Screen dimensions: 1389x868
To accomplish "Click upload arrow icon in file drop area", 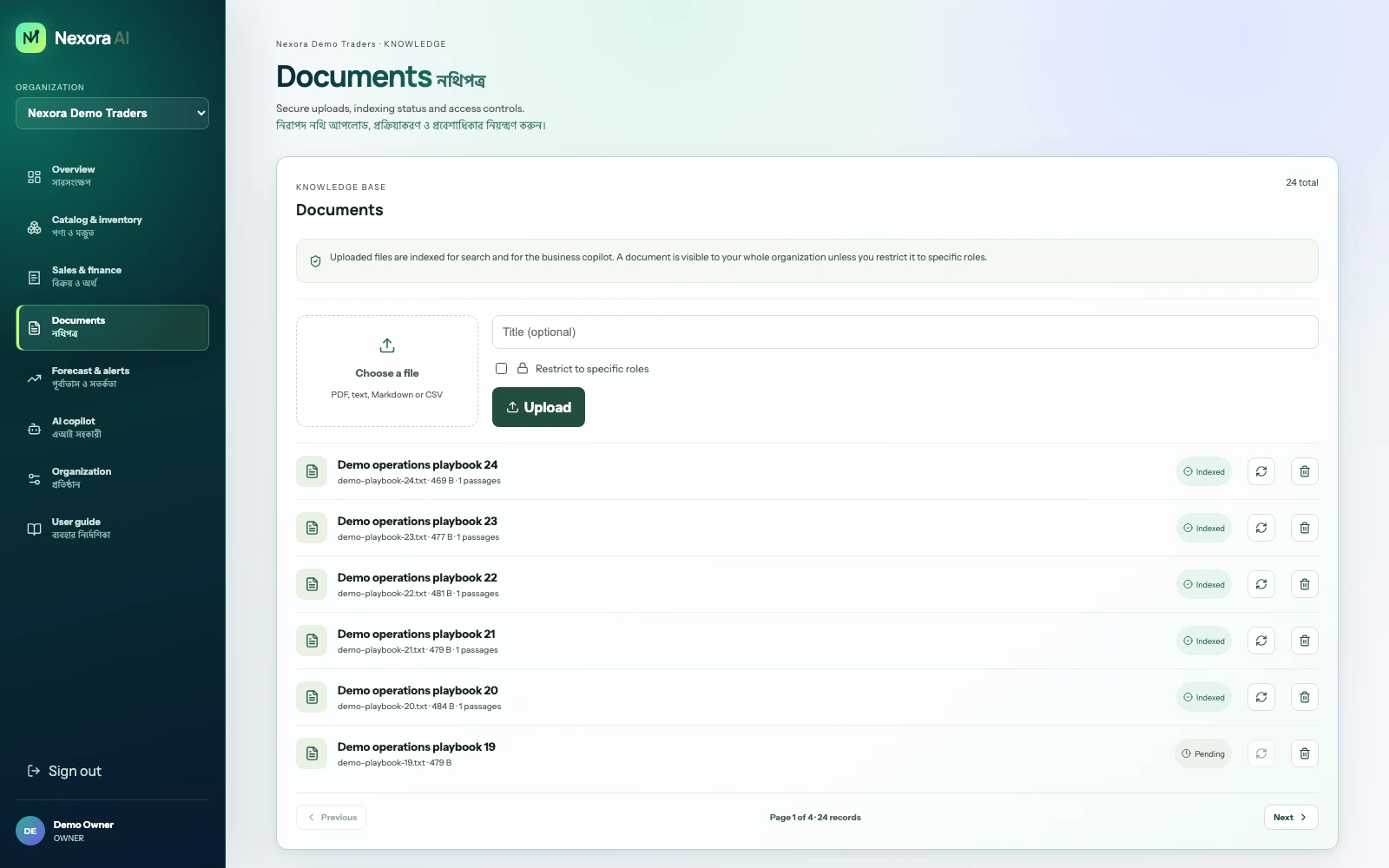I will coord(387,345).
